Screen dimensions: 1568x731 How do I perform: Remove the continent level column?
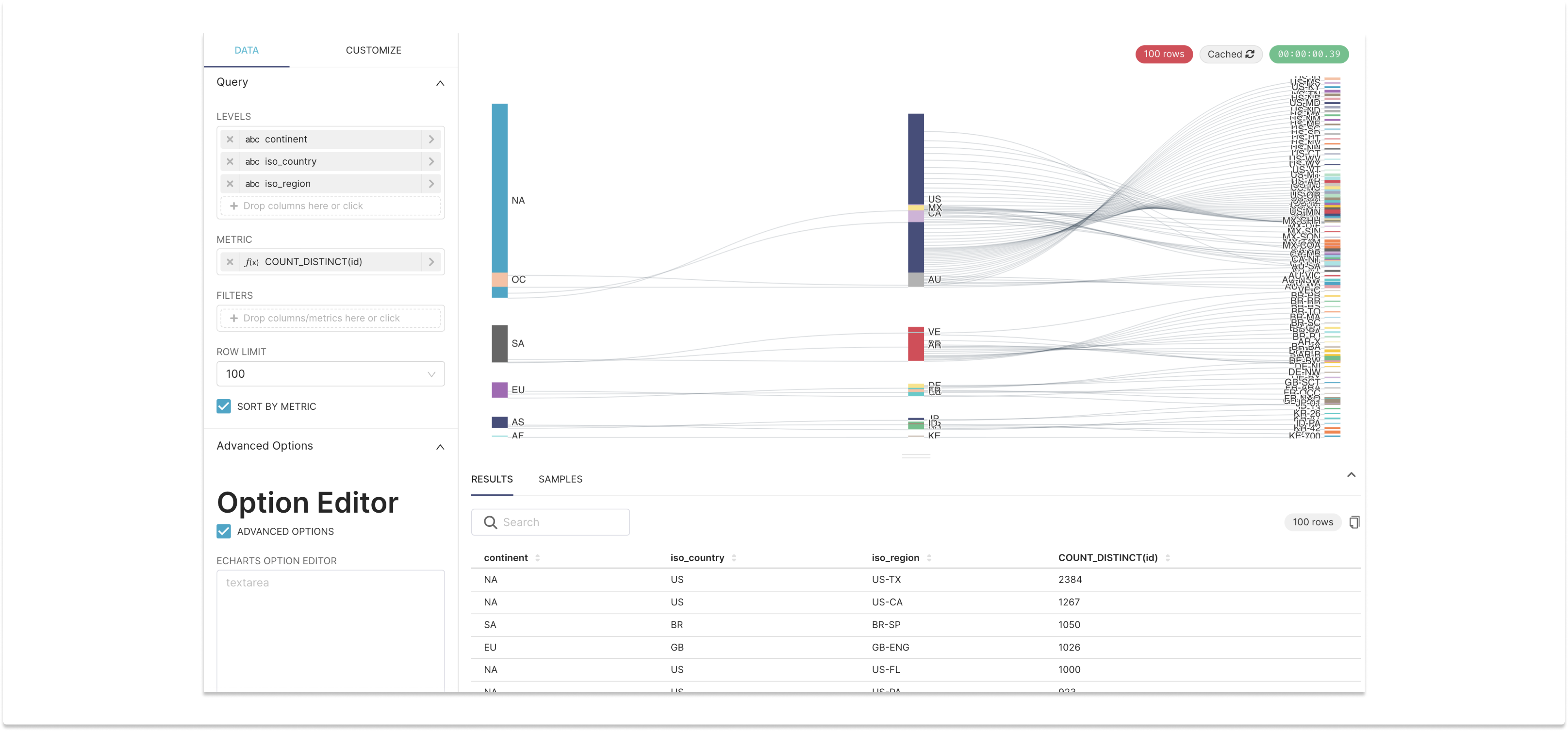click(229, 139)
